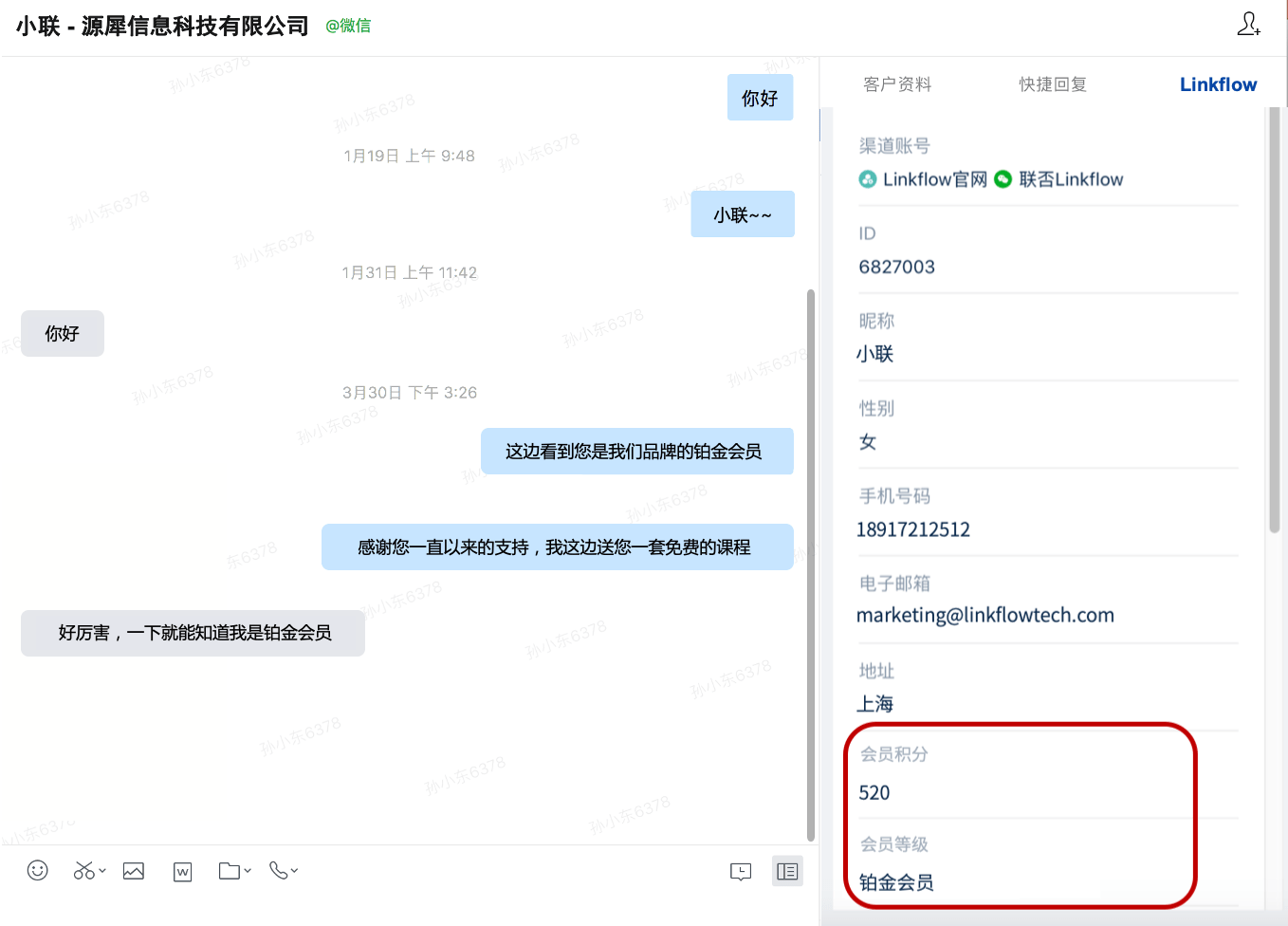Viewport: 1288px width, 926px height.
Task: Click the chat window scrollbar
Action: pos(811,565)
